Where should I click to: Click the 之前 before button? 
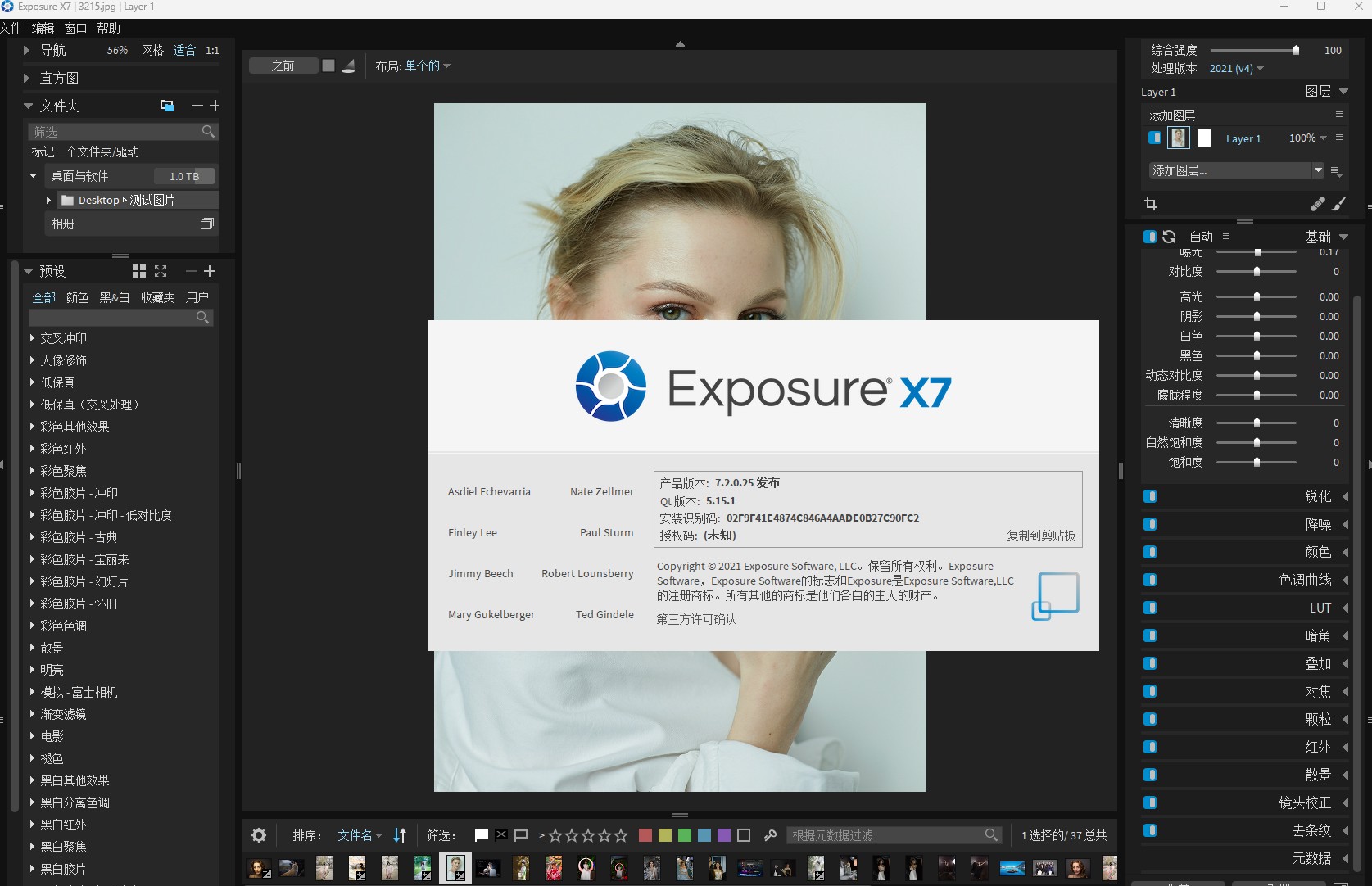(283, 66)
